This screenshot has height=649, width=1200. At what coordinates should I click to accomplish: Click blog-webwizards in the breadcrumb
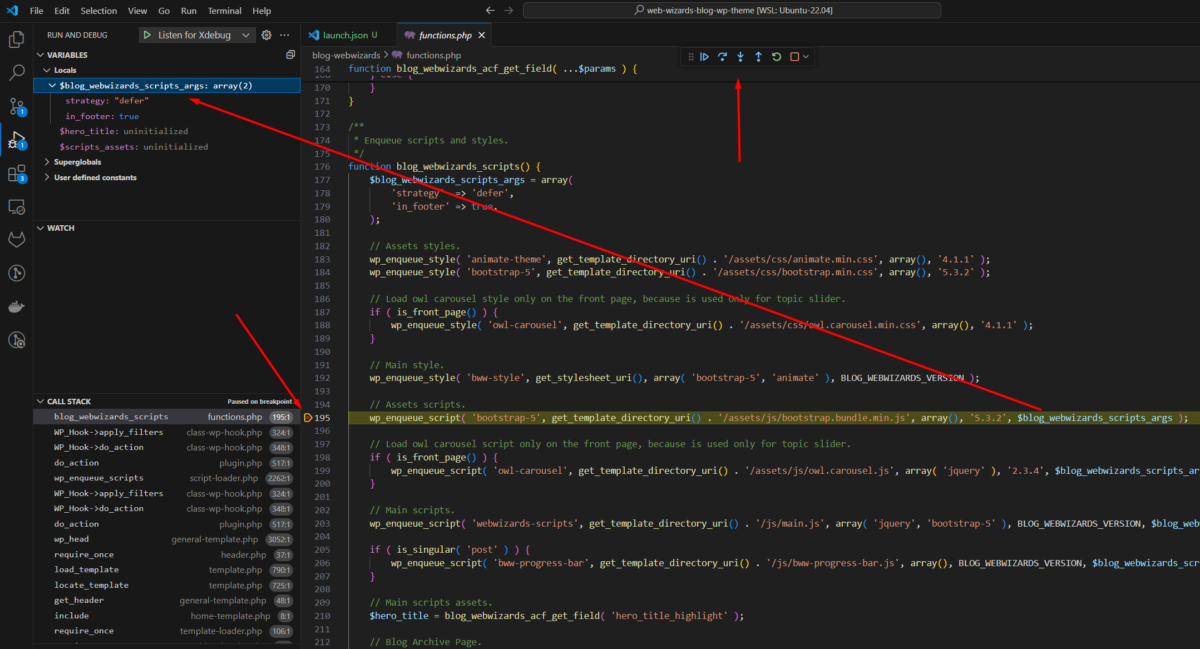point(346,55)
